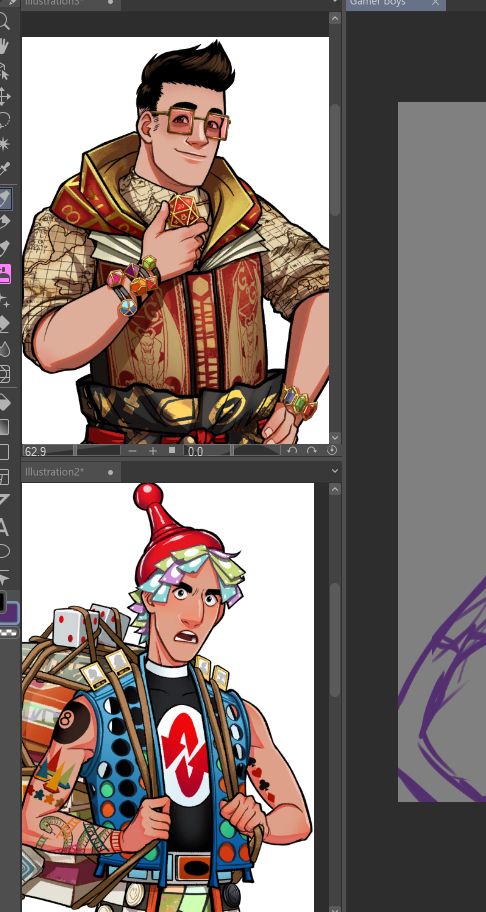
Task: Select the Liquify mesh tool
Action: [5, 373]
